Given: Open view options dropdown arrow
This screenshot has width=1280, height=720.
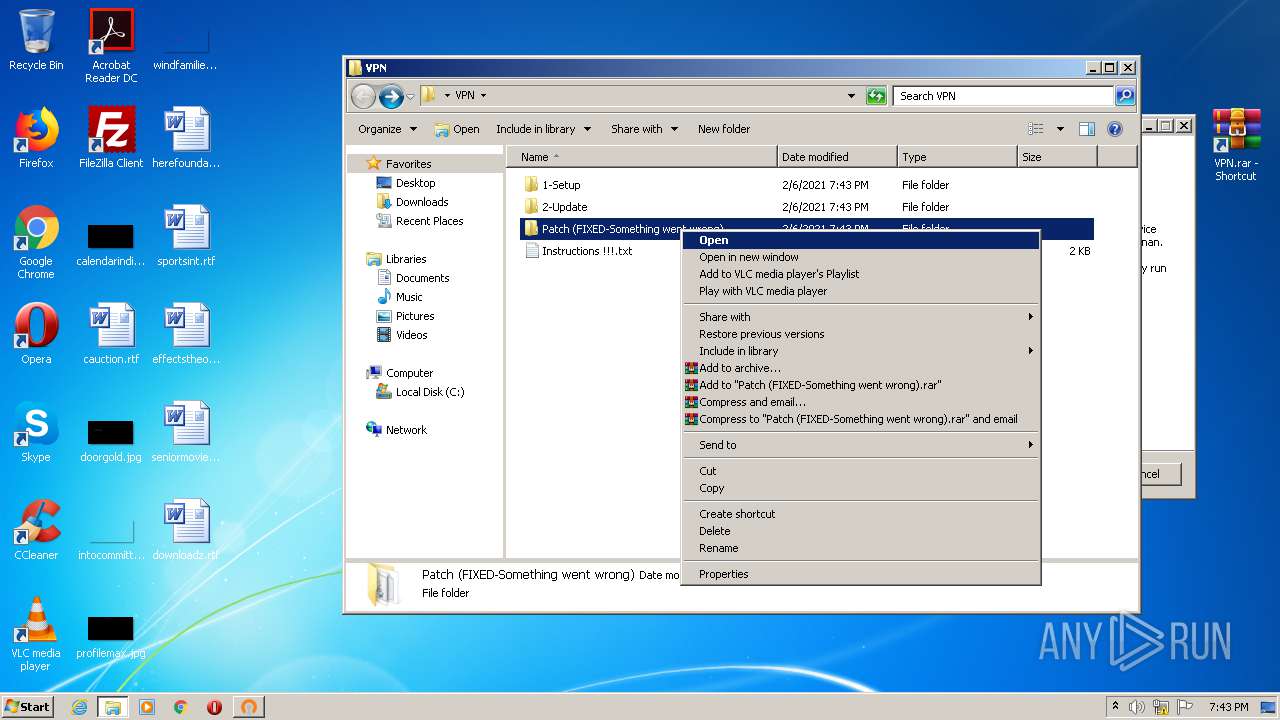Looking at the screenshot, I should click(x=1060, y=129).
